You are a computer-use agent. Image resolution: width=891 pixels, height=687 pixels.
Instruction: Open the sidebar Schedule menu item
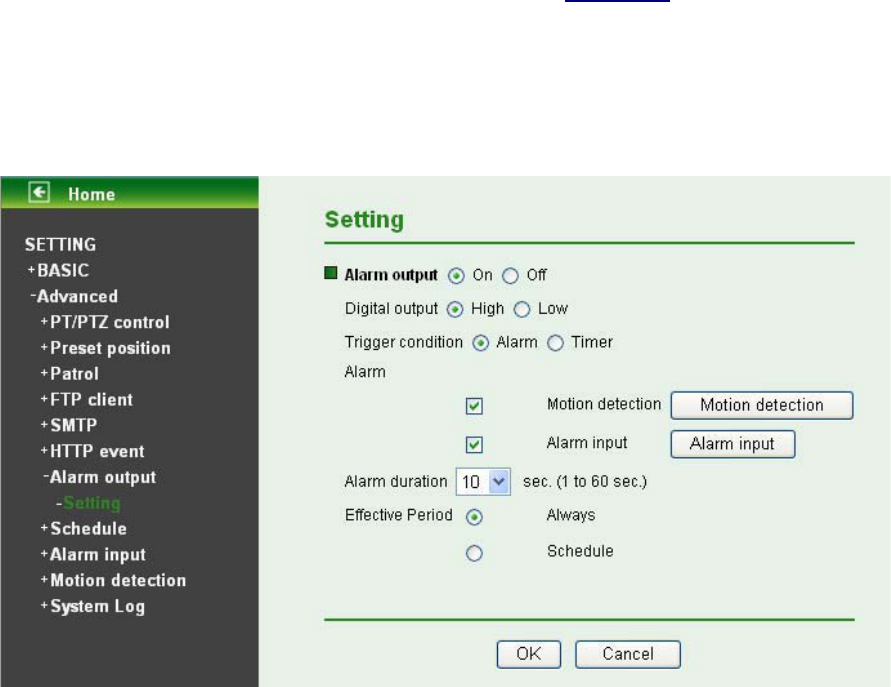[x=84, y=529]
